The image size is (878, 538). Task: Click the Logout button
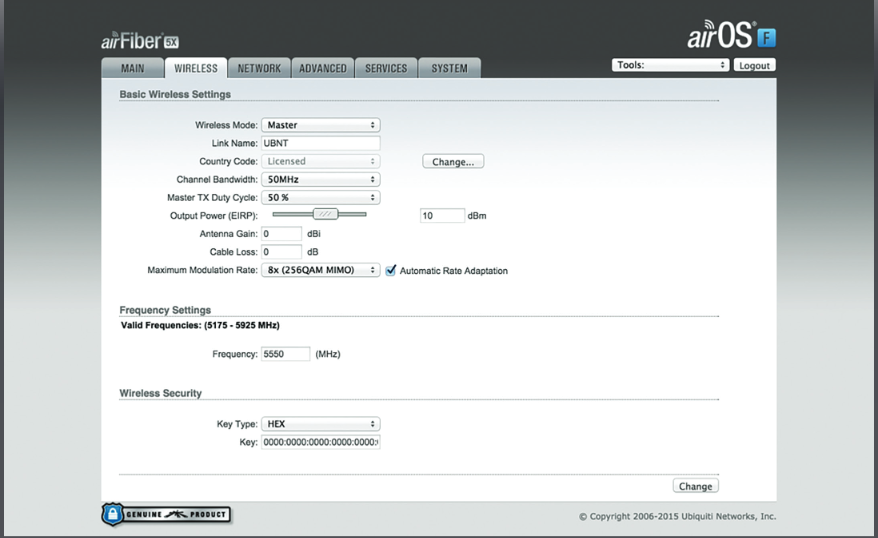tap(754, 66)
